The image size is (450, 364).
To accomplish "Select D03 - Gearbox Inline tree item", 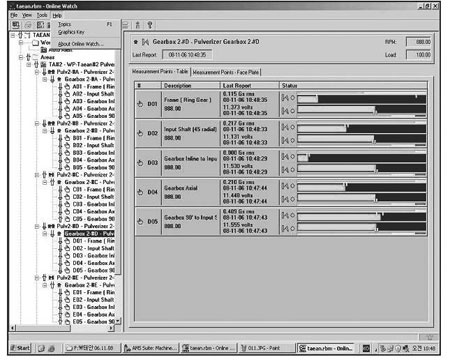I will coord(94,256).
